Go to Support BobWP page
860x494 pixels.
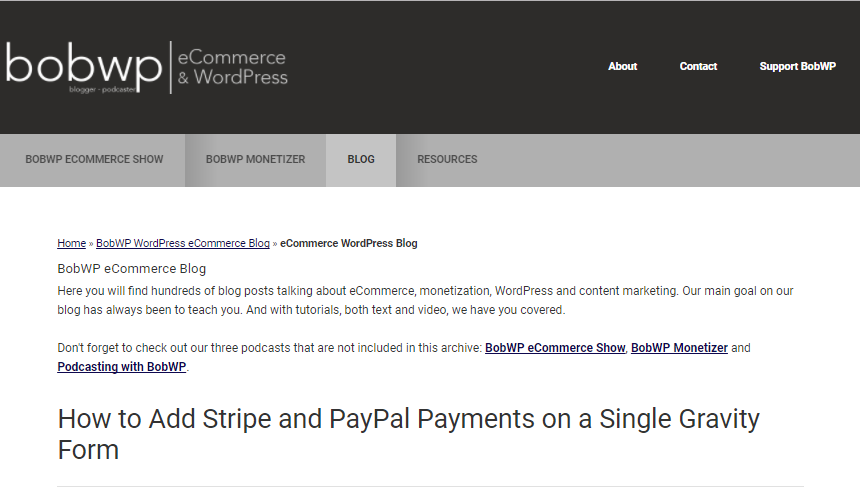pyautogui.click(x=797, y=66)
